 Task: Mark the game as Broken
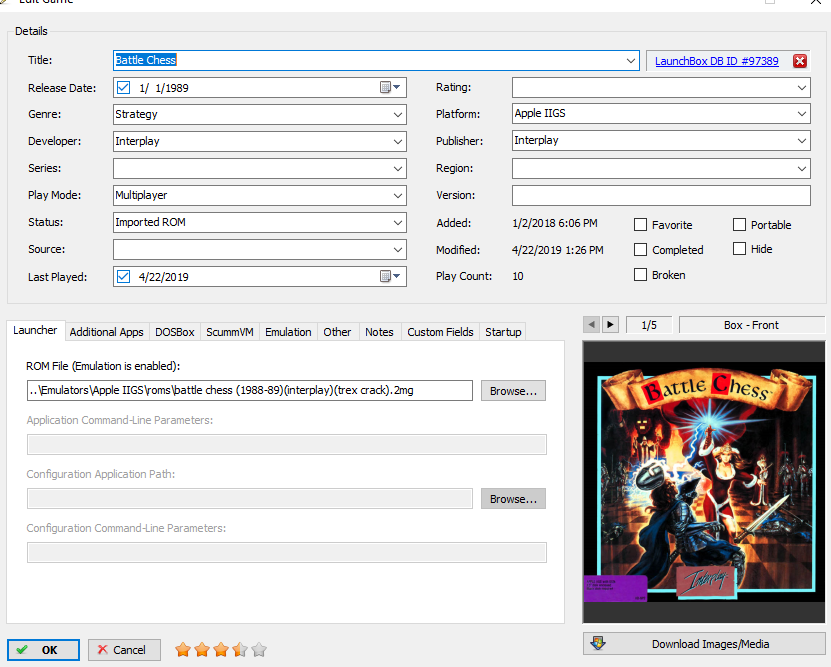(640, 274)
